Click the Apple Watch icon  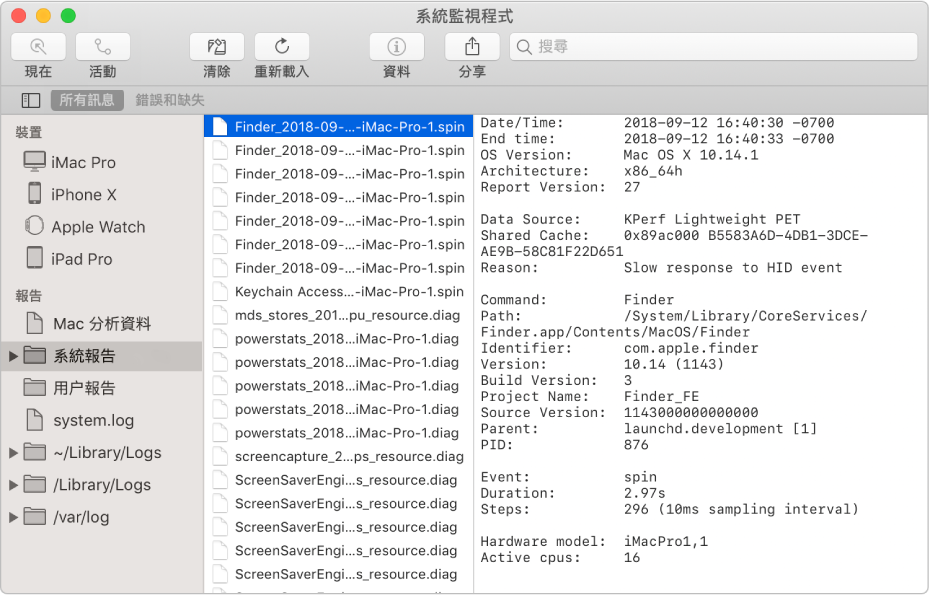pos(34,226)
